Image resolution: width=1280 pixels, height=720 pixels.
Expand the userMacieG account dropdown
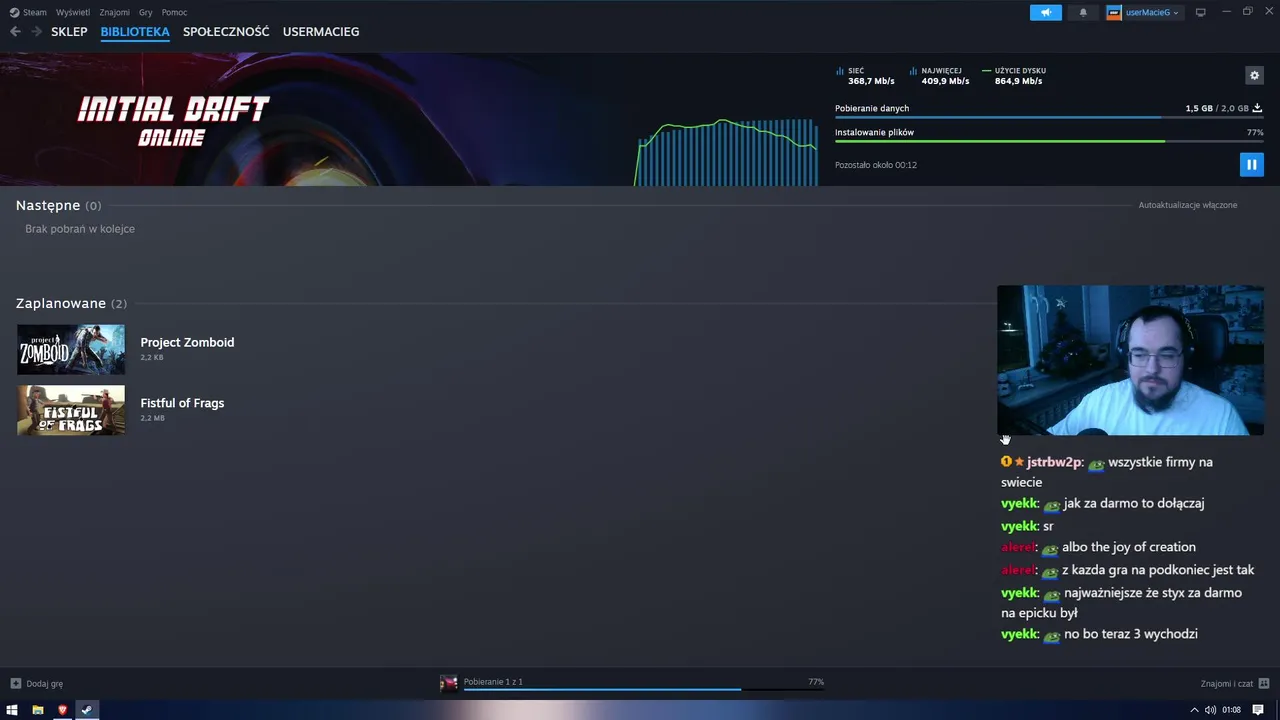pyautogui.click(x=1144, y=12)
